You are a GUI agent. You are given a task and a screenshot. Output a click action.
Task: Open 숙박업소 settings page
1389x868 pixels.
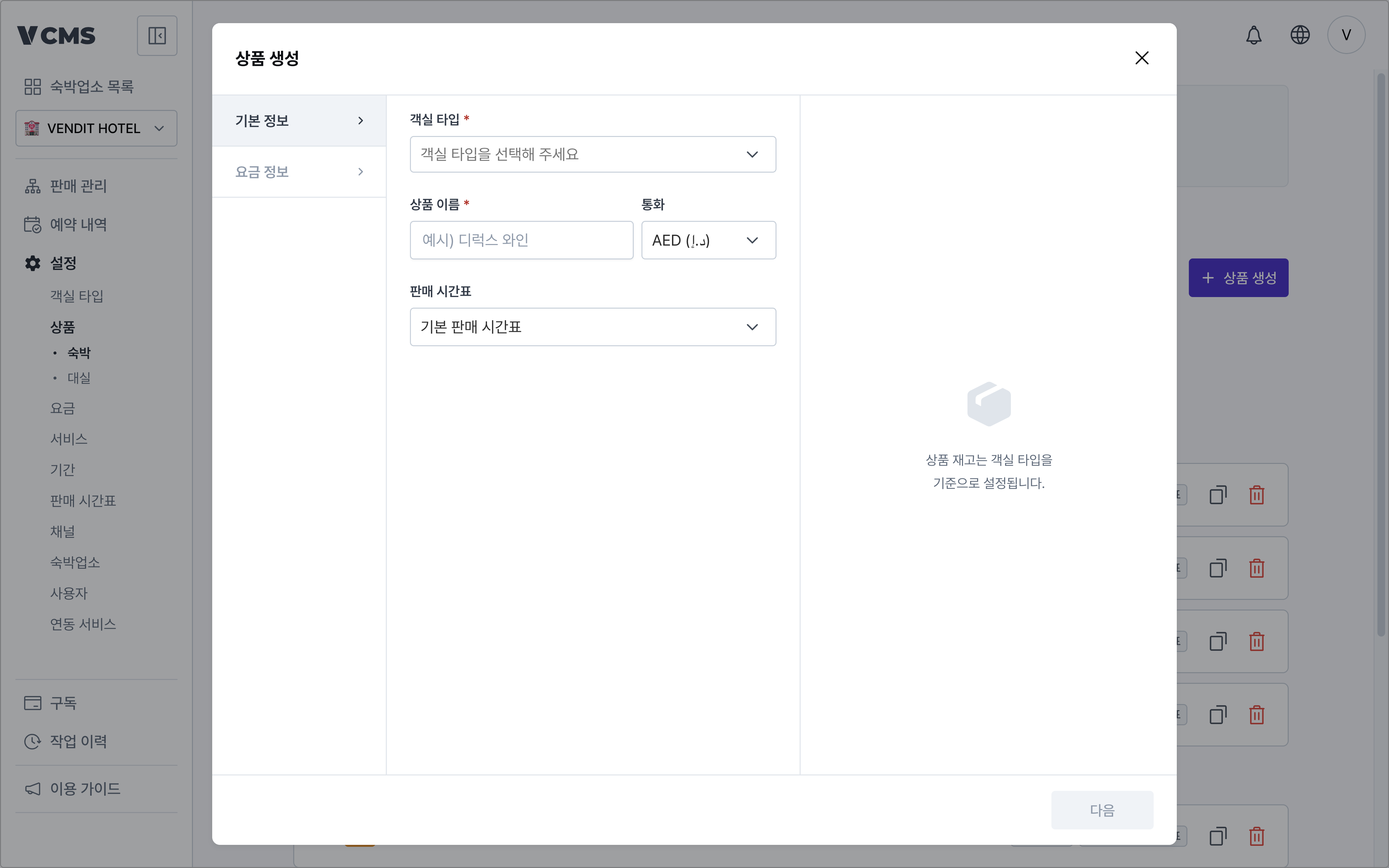pyautogui.click(x=75, y=563)
